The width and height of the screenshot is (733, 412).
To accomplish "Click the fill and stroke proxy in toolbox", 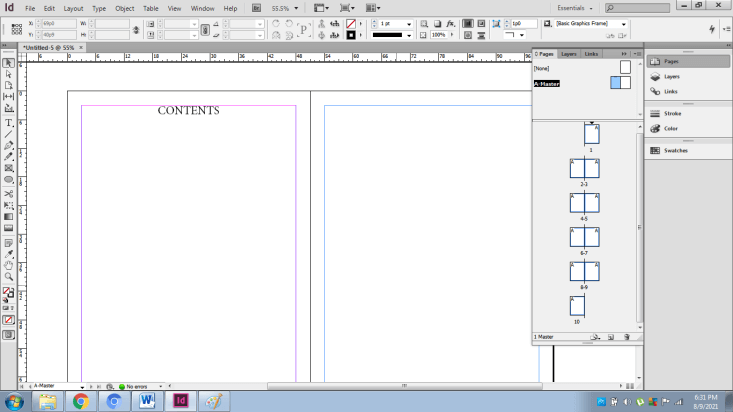I will [8, 293].
